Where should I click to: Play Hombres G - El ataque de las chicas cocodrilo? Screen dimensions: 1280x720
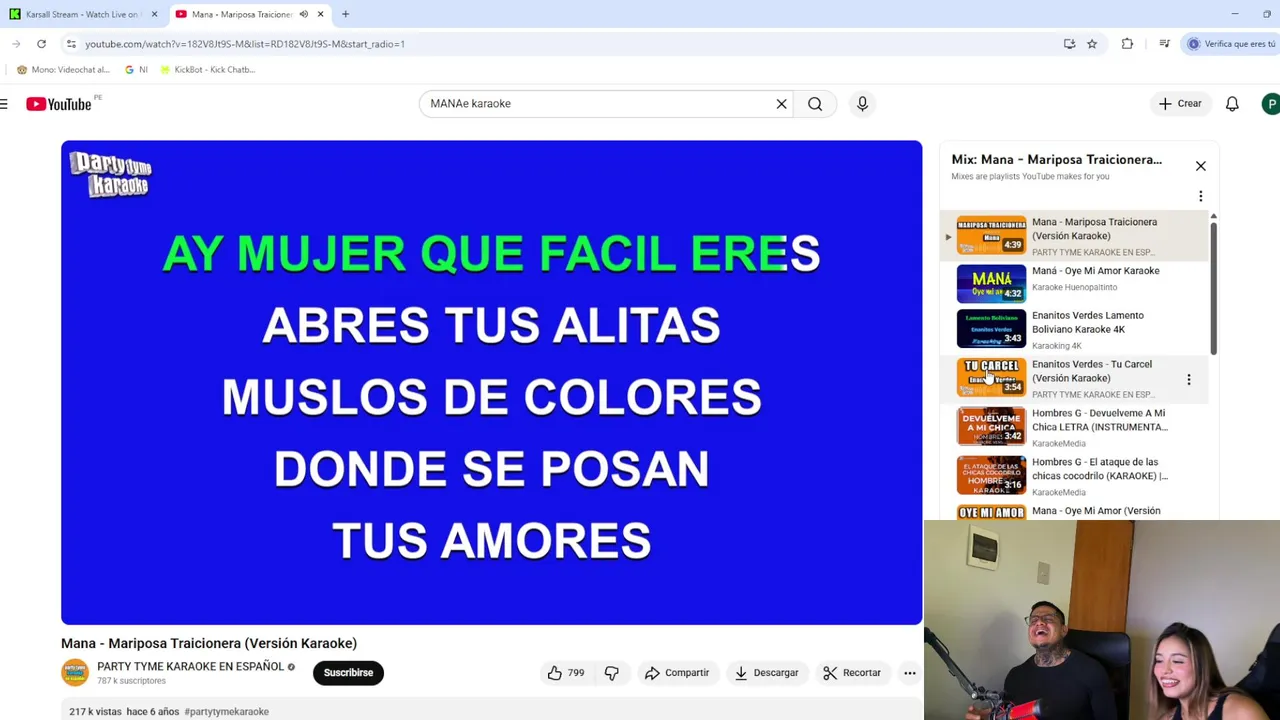tap(1074, 477)
